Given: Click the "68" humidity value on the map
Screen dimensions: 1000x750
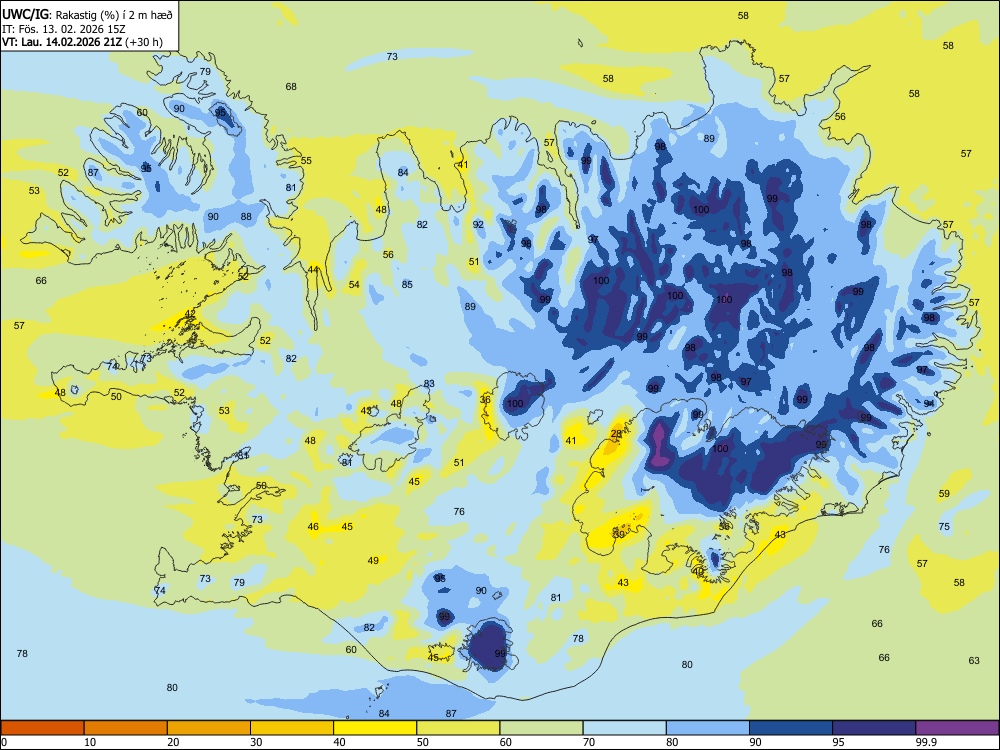Looking at the screenshot, I should (291, 86).
